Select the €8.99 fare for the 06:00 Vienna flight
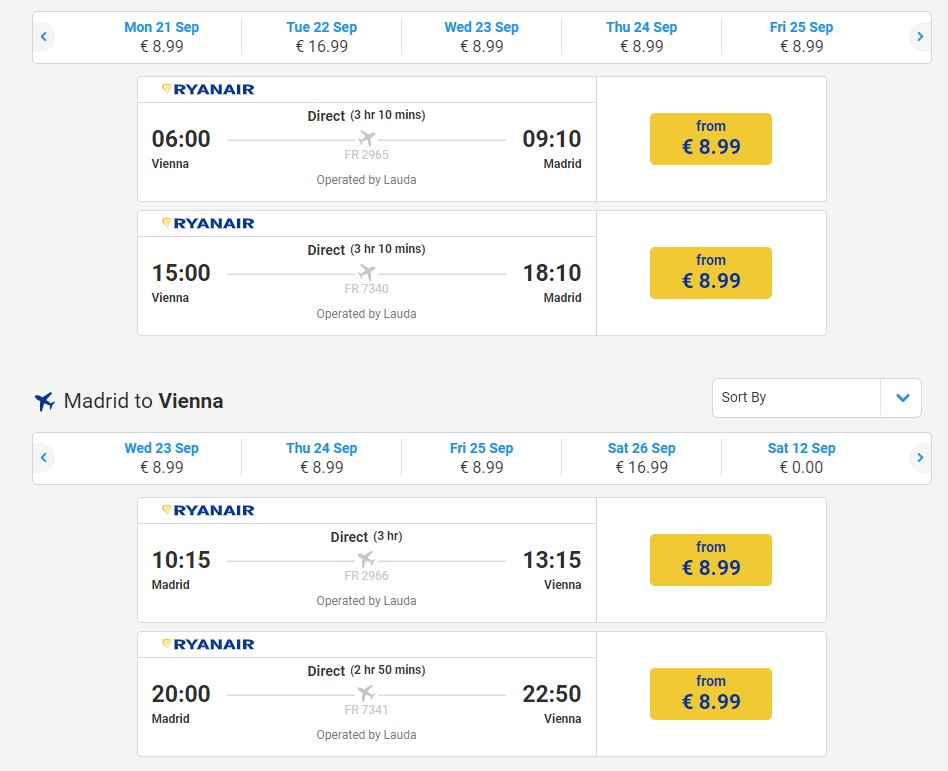Image resolution: width=948 pixels, height=771 pixels. click(710, 139)
